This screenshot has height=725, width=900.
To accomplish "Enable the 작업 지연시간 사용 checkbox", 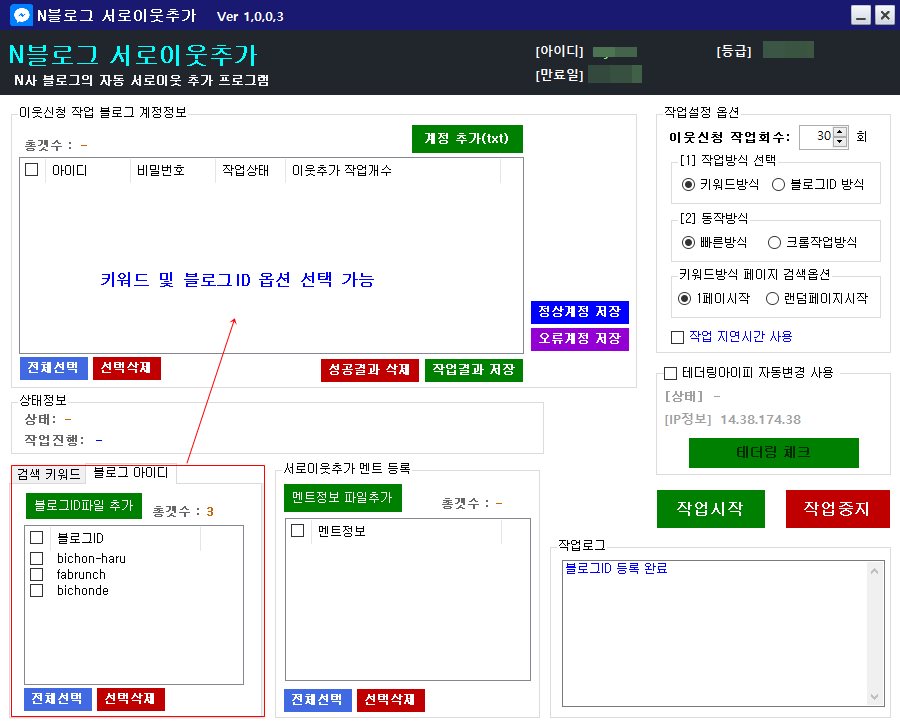I will [677, 337].
